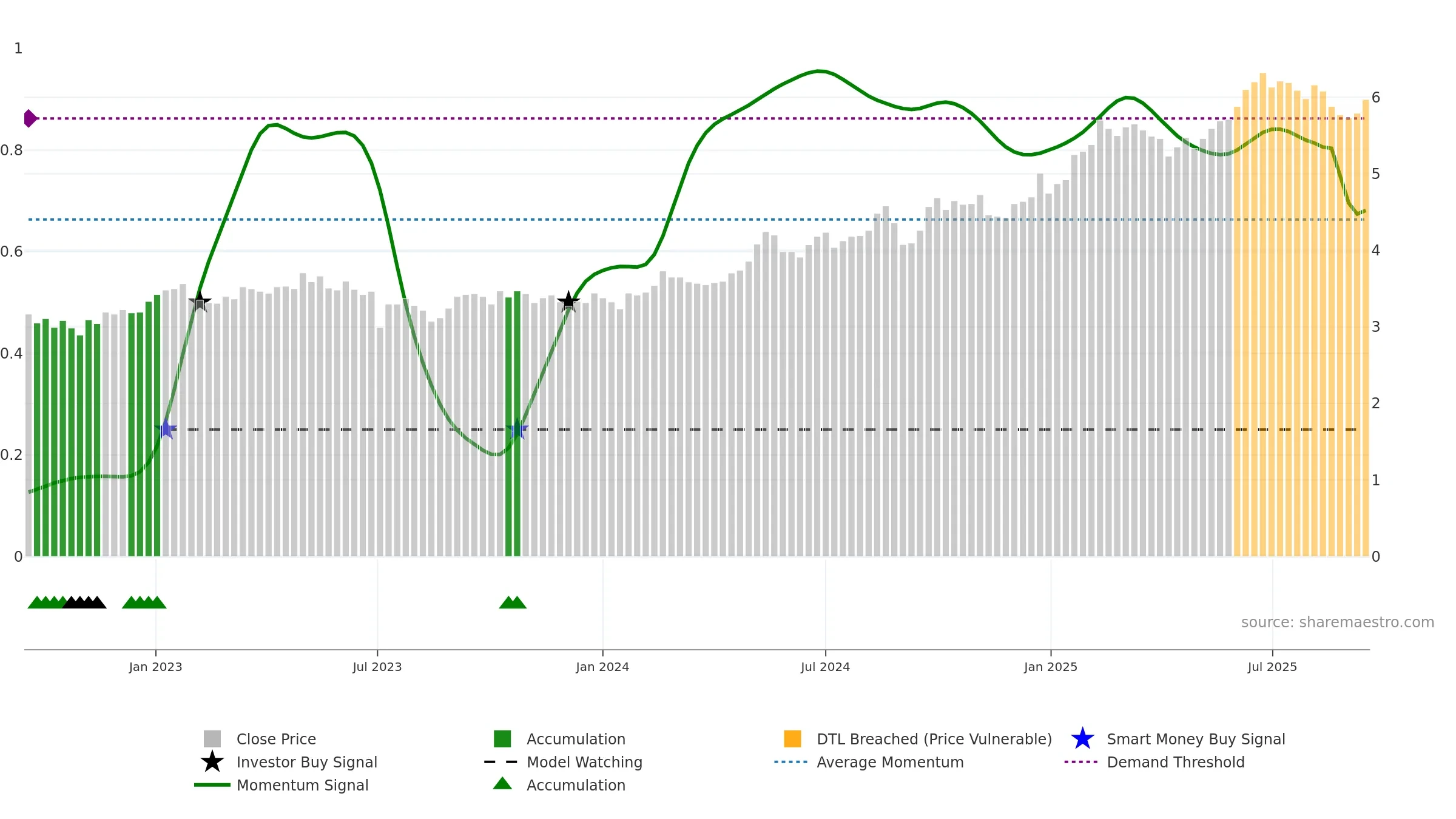Click the black Investor Buy star near Jan 2024
1456x819 pixels.
click(568, 302)
